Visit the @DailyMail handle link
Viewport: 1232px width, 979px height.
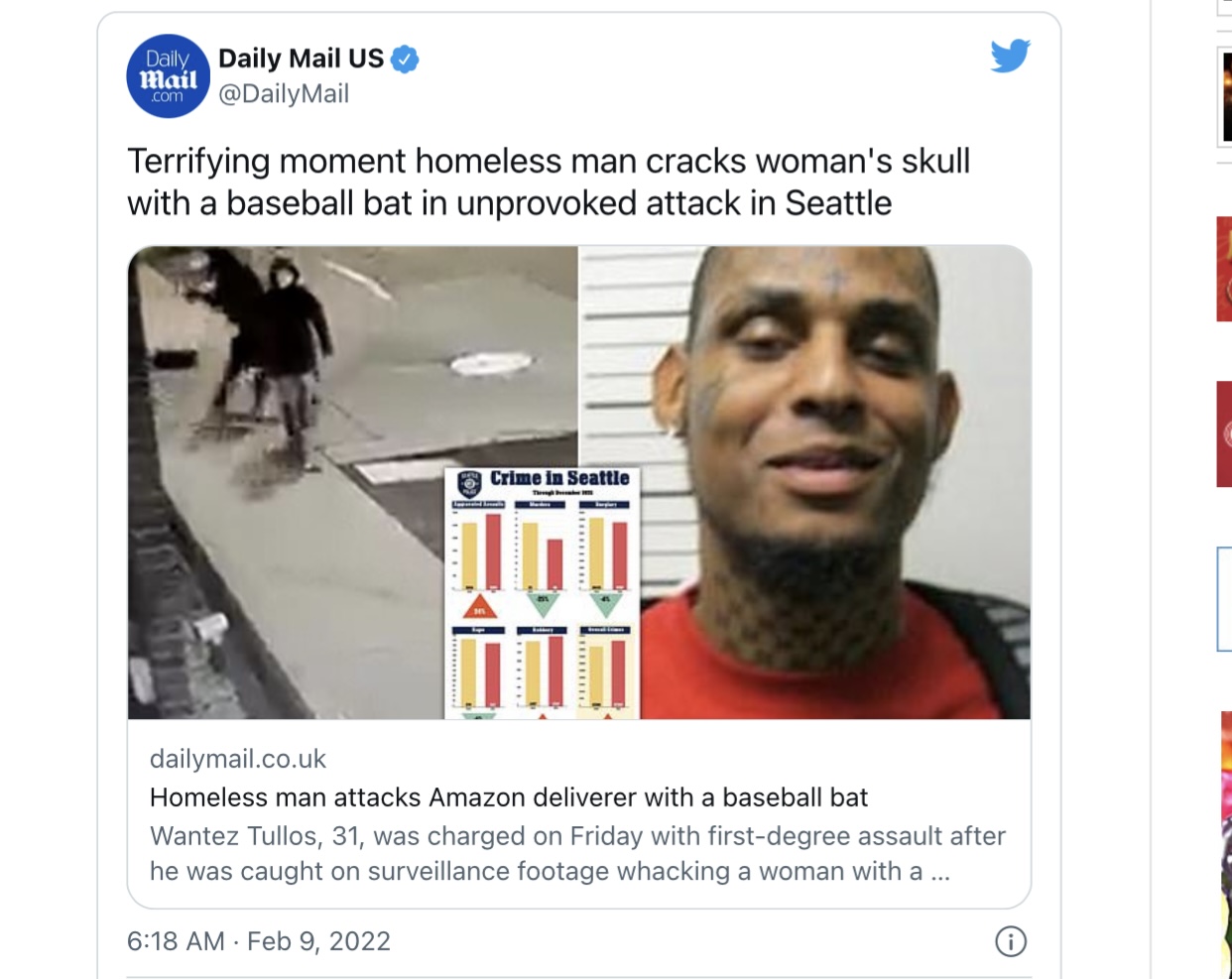point(284,94)
